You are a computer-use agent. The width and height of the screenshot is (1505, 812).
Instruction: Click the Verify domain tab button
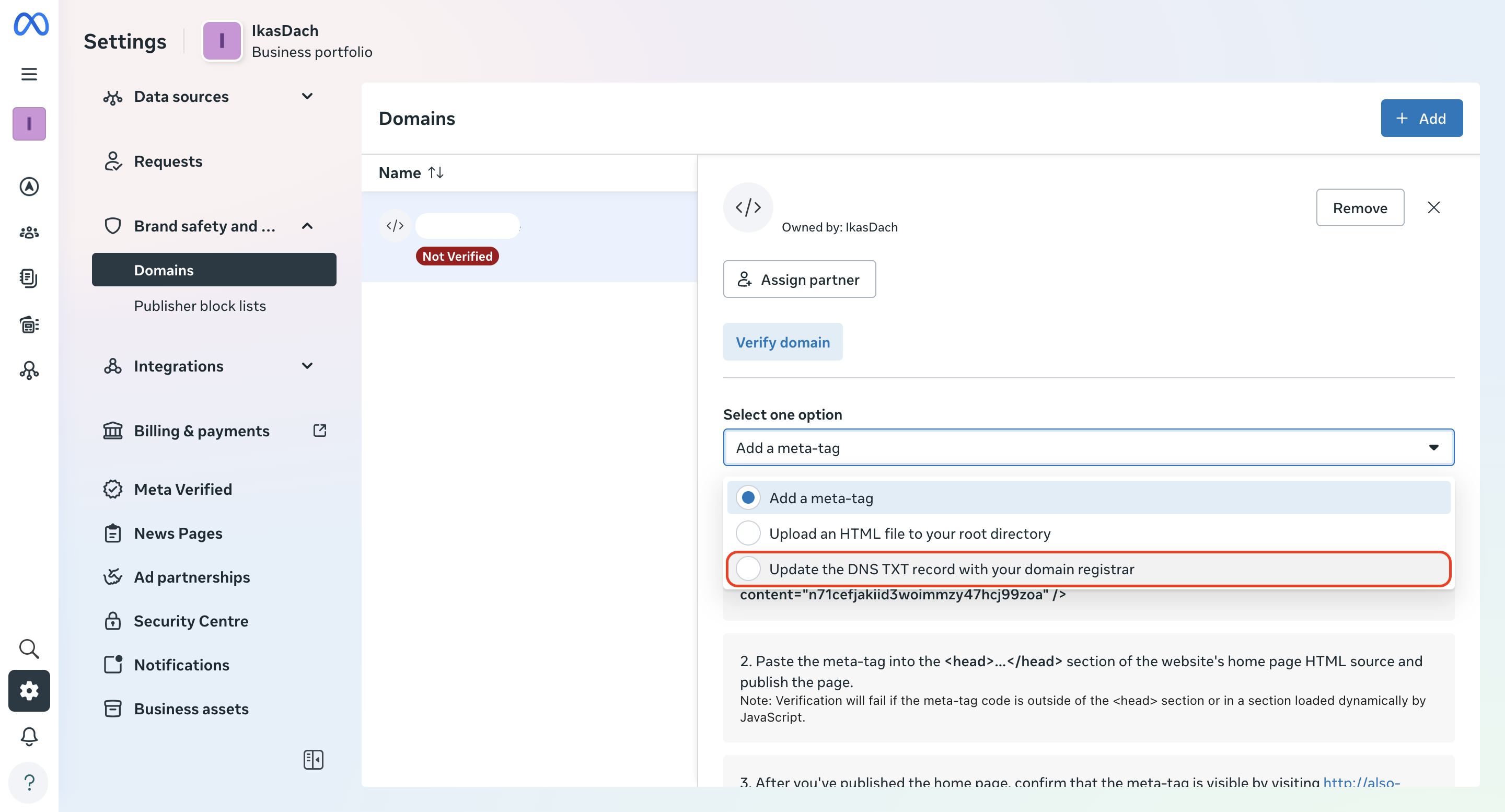[782, 342]
